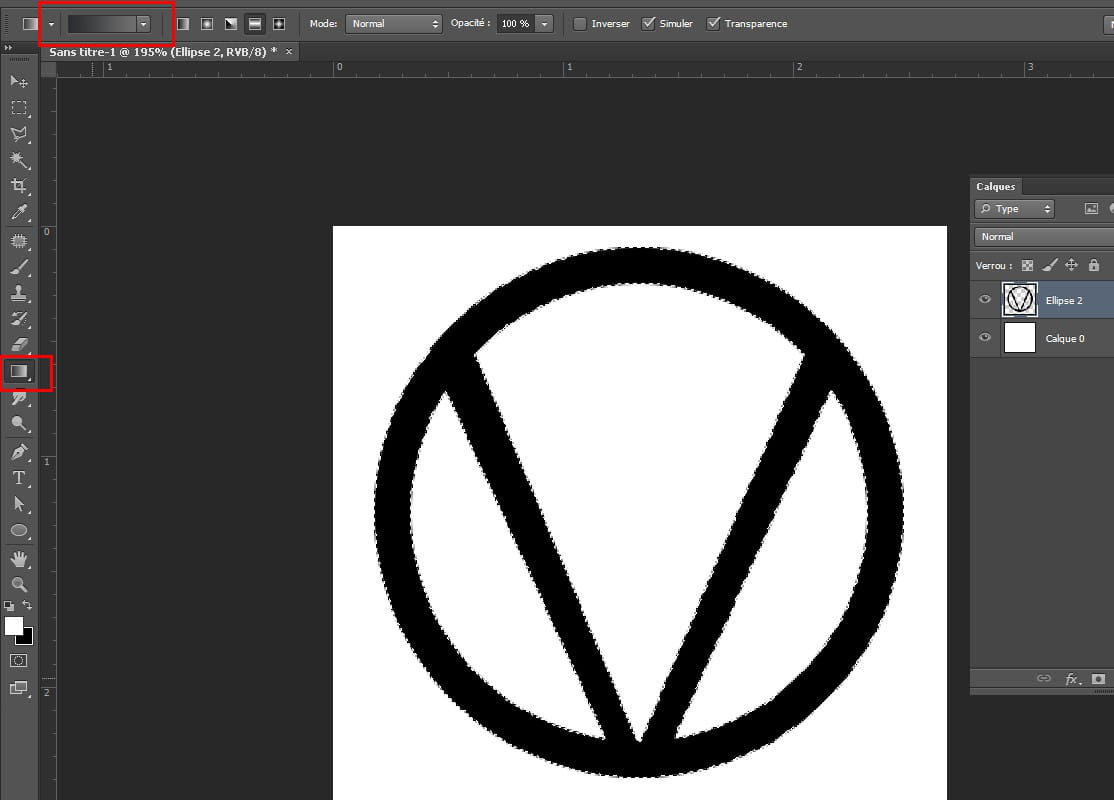Choose diamond gradient style

tap(279, 24)
